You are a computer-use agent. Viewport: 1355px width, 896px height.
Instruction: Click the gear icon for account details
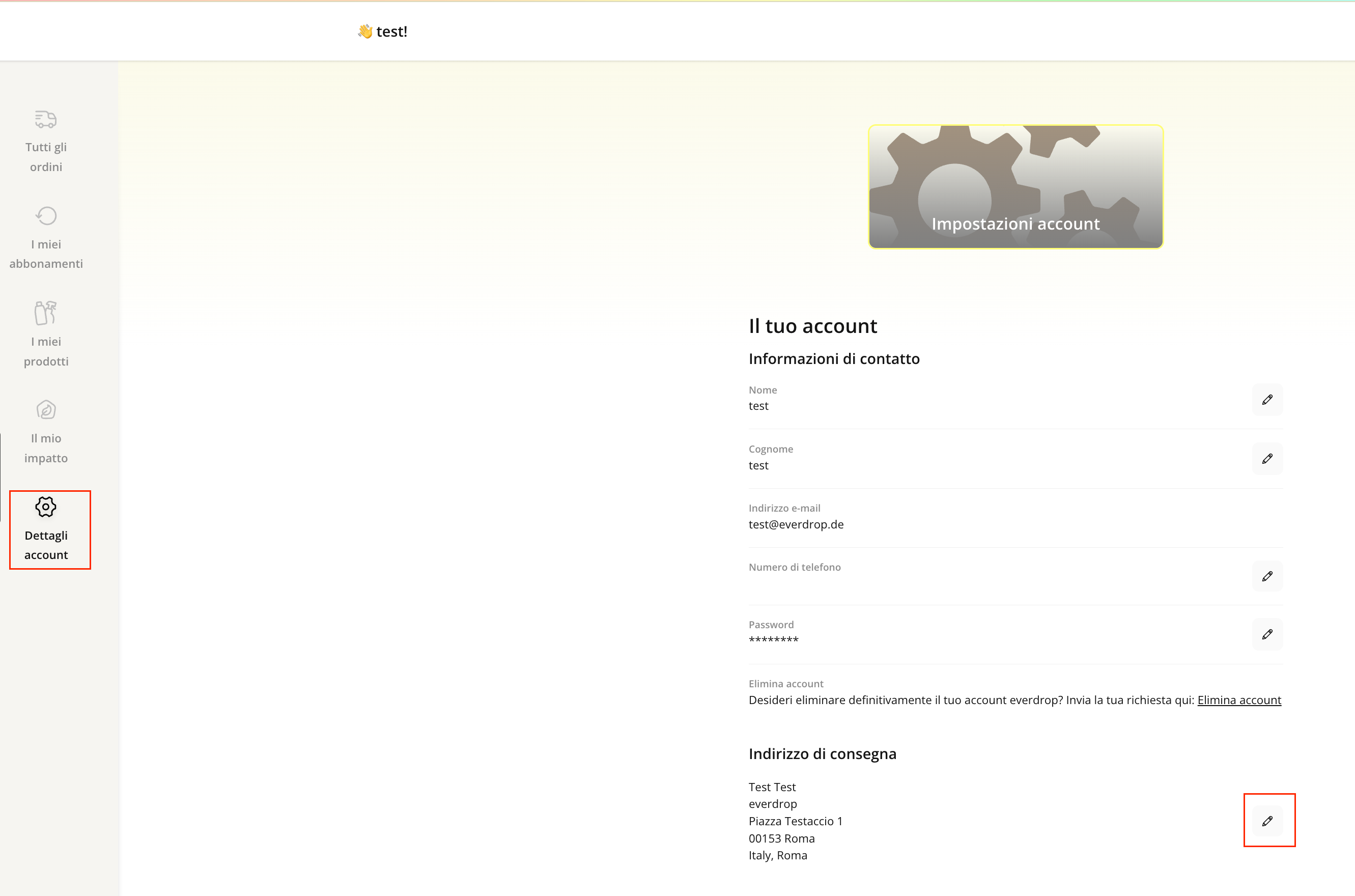click(46, 507)
